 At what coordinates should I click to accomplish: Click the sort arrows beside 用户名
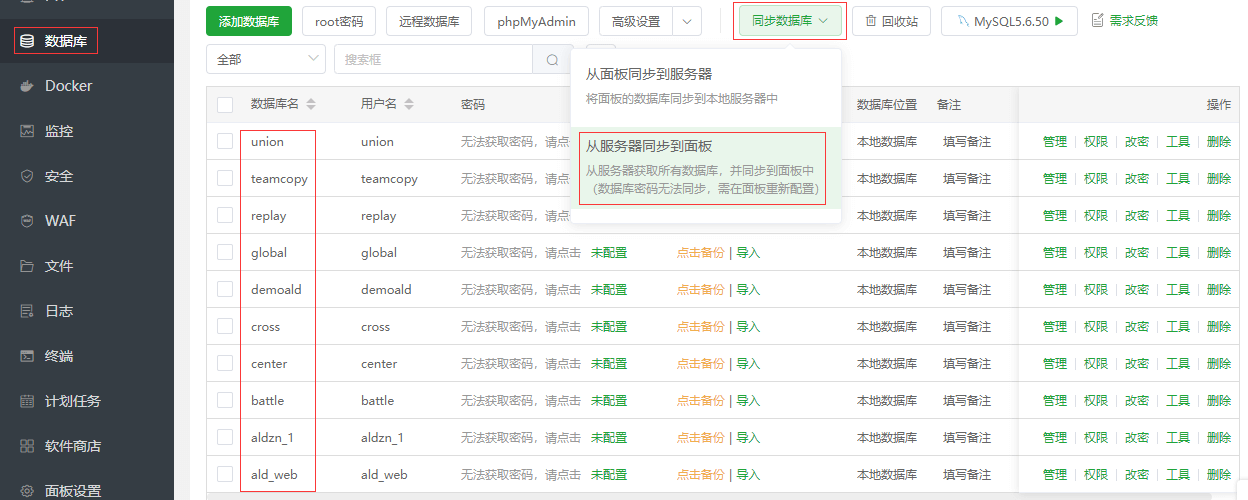(x=409, y=104)
